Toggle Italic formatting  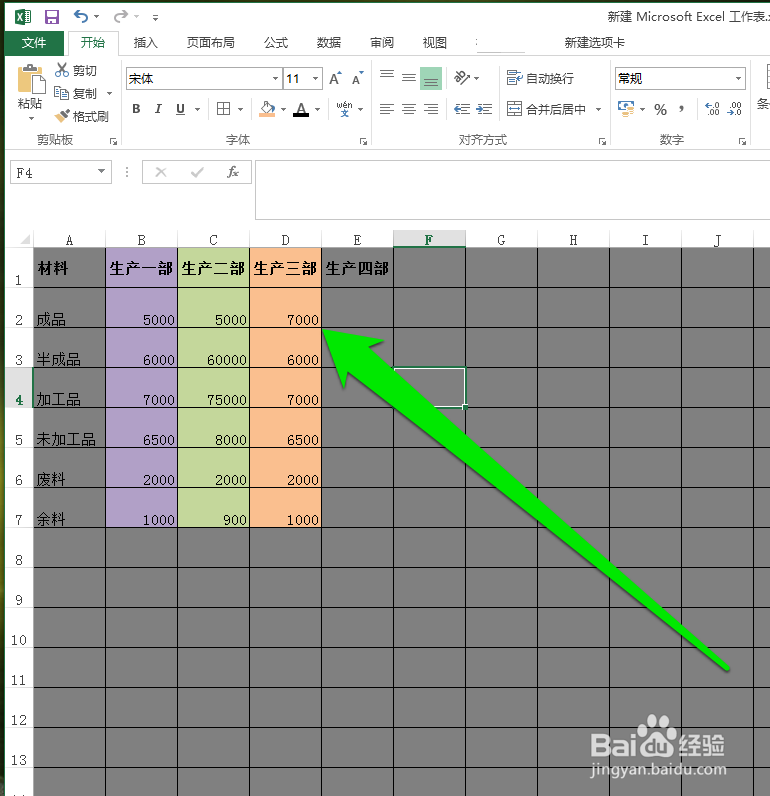158,109
